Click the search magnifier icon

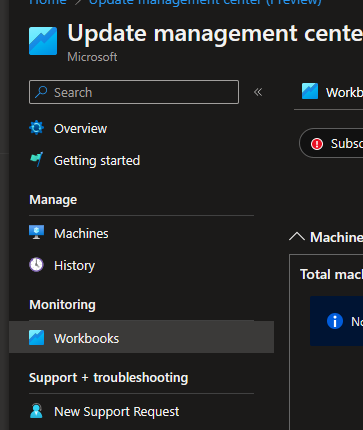pyautogui.click(x=41, y=92)
